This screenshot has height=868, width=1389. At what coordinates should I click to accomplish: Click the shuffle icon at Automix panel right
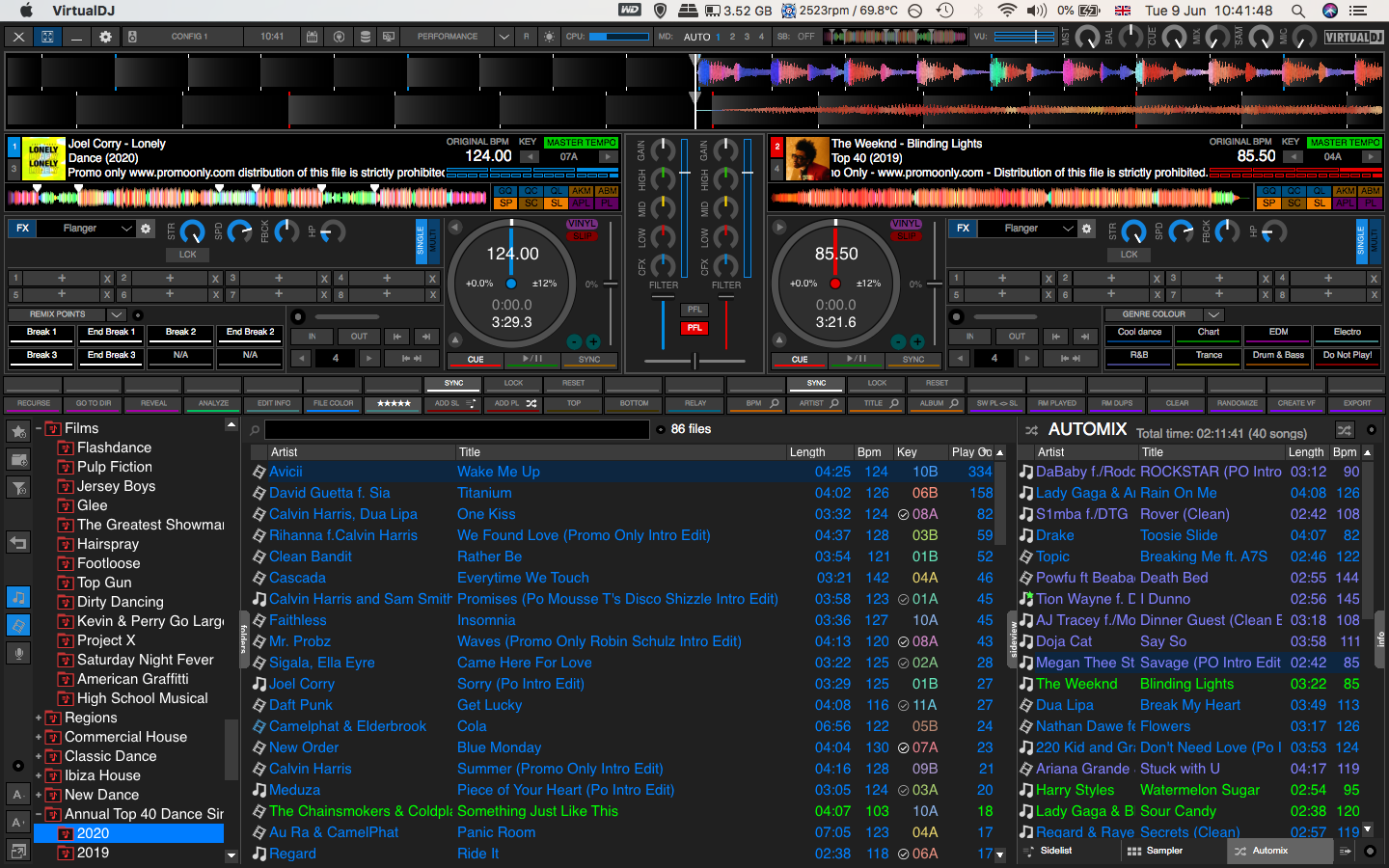1345,430
